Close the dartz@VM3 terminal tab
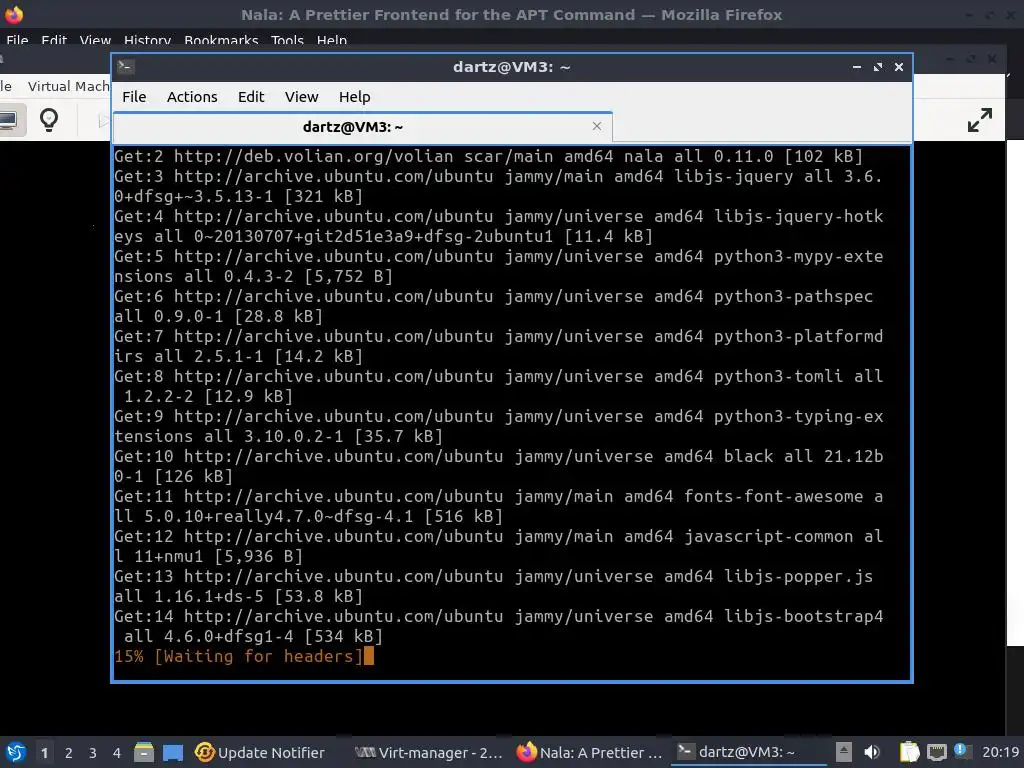The width and height of the screenshot is (1024, 768). (596, 126)
